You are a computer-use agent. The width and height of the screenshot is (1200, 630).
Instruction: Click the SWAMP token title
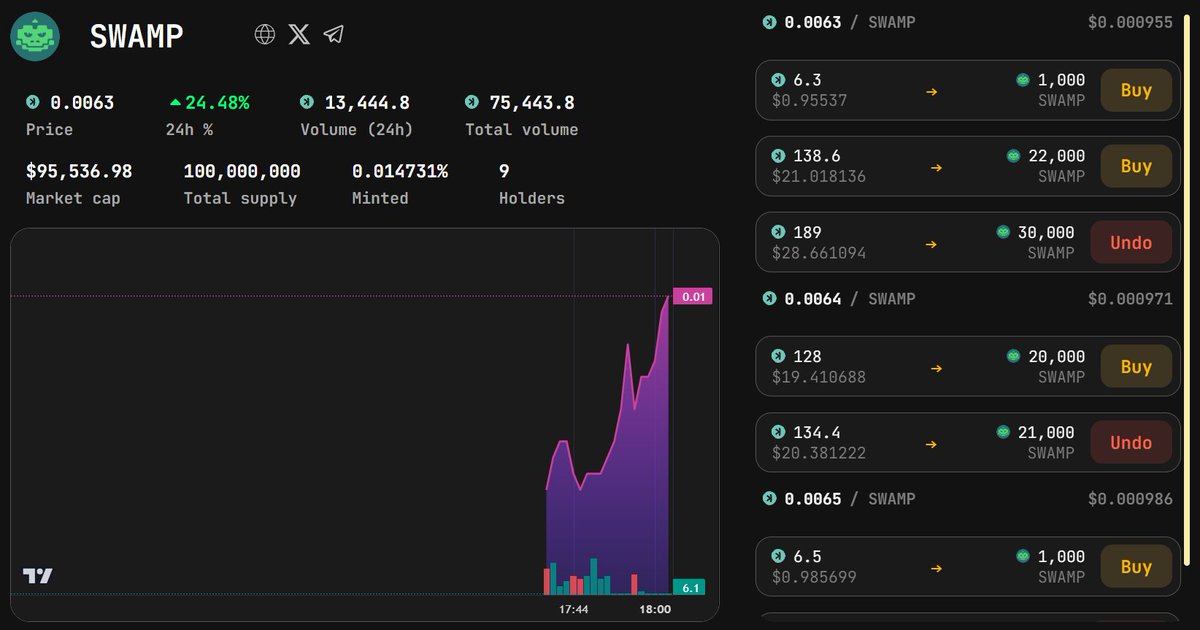(x=137, y=36)
